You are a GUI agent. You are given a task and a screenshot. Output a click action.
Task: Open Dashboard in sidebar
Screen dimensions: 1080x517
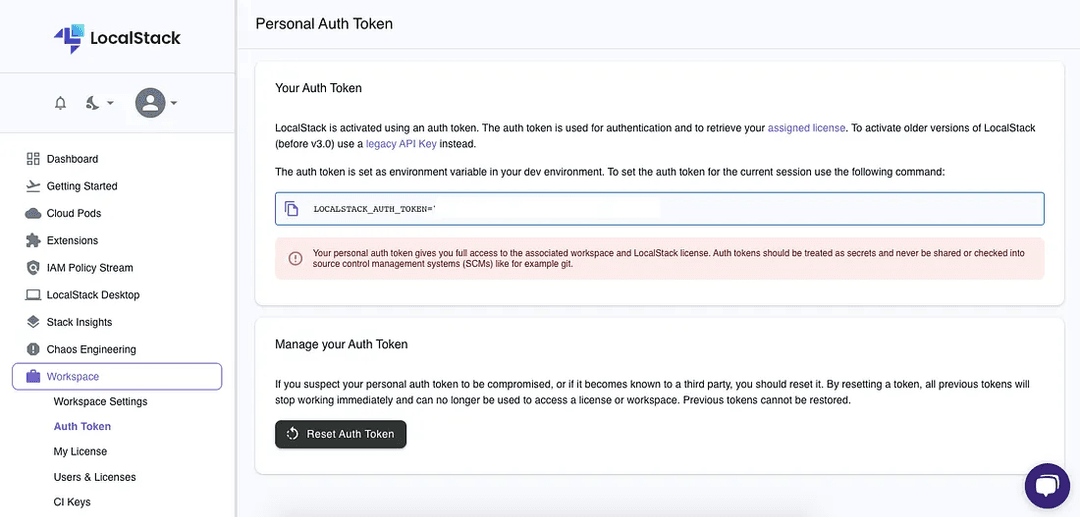point(72,159)
